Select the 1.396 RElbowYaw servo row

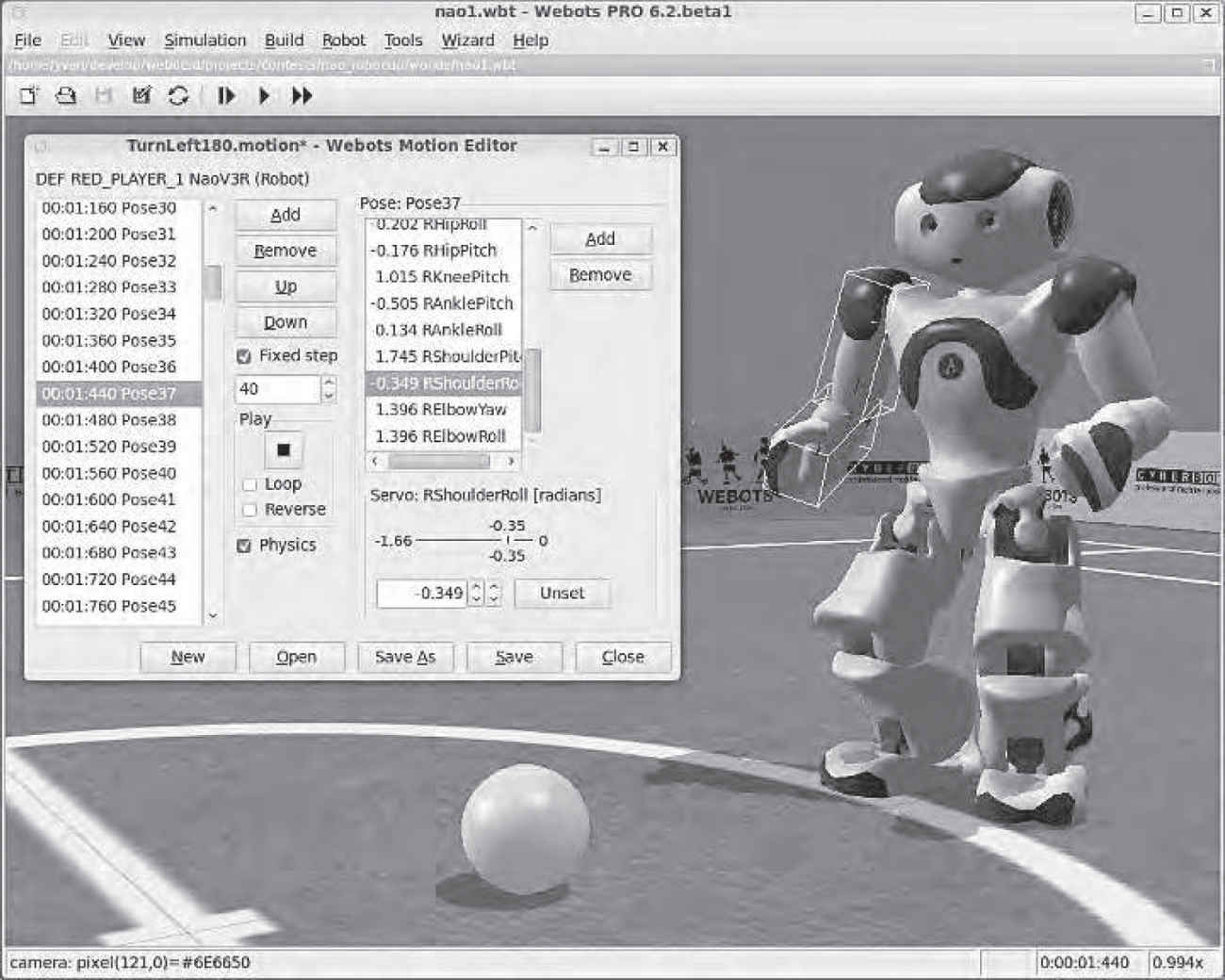coord(443,410)
